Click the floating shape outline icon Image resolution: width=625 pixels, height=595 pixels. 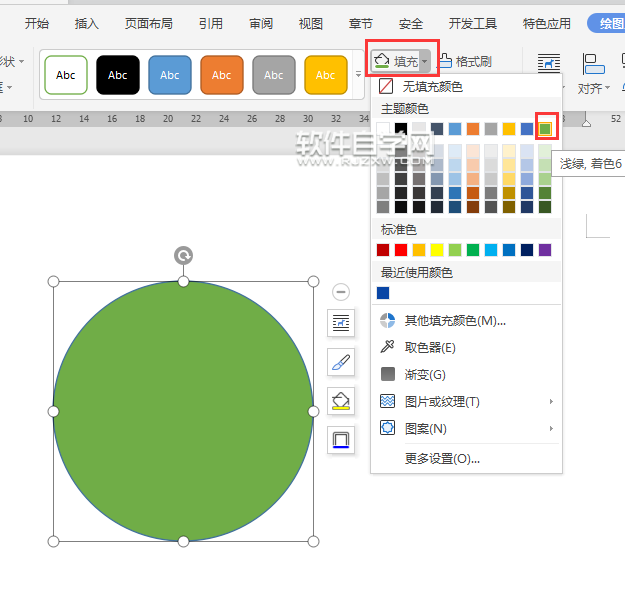pyautogui.click(x=341, y=439)
